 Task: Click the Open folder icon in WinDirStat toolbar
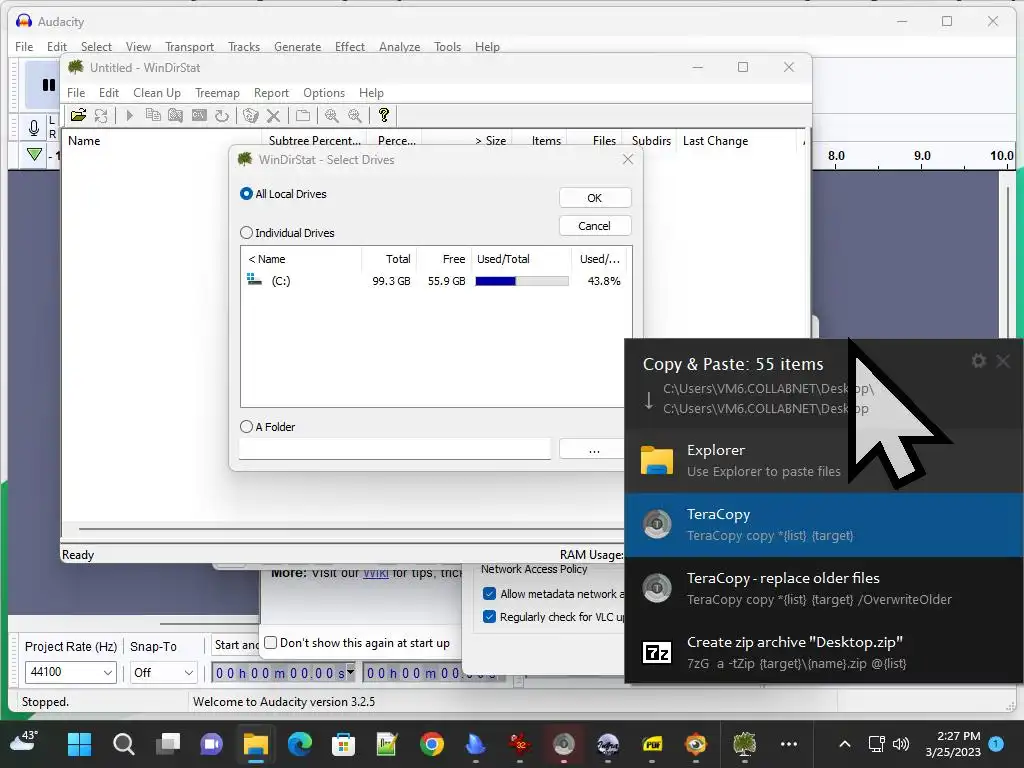pos(78,116)
